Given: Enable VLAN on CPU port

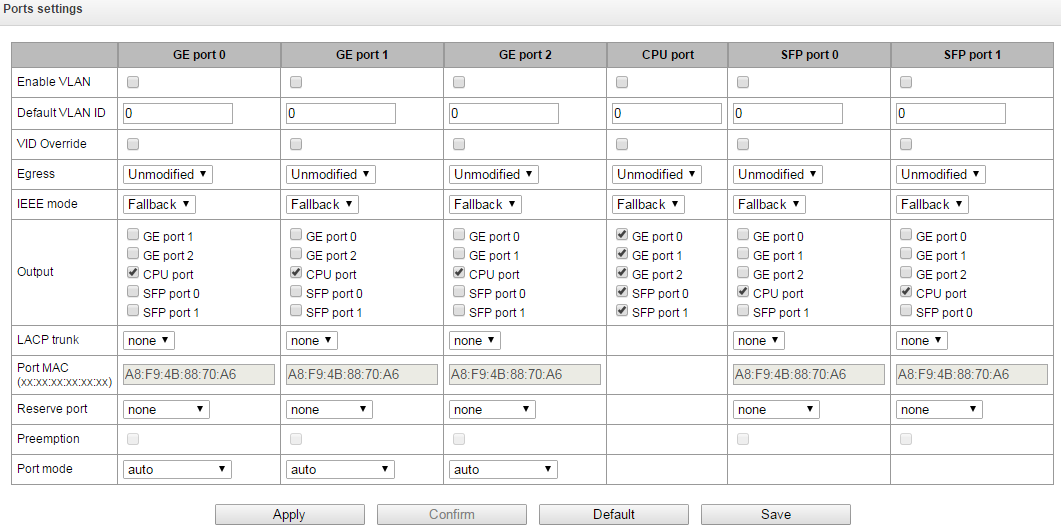Looking at the screenshot, I should (x=622, y=82).
